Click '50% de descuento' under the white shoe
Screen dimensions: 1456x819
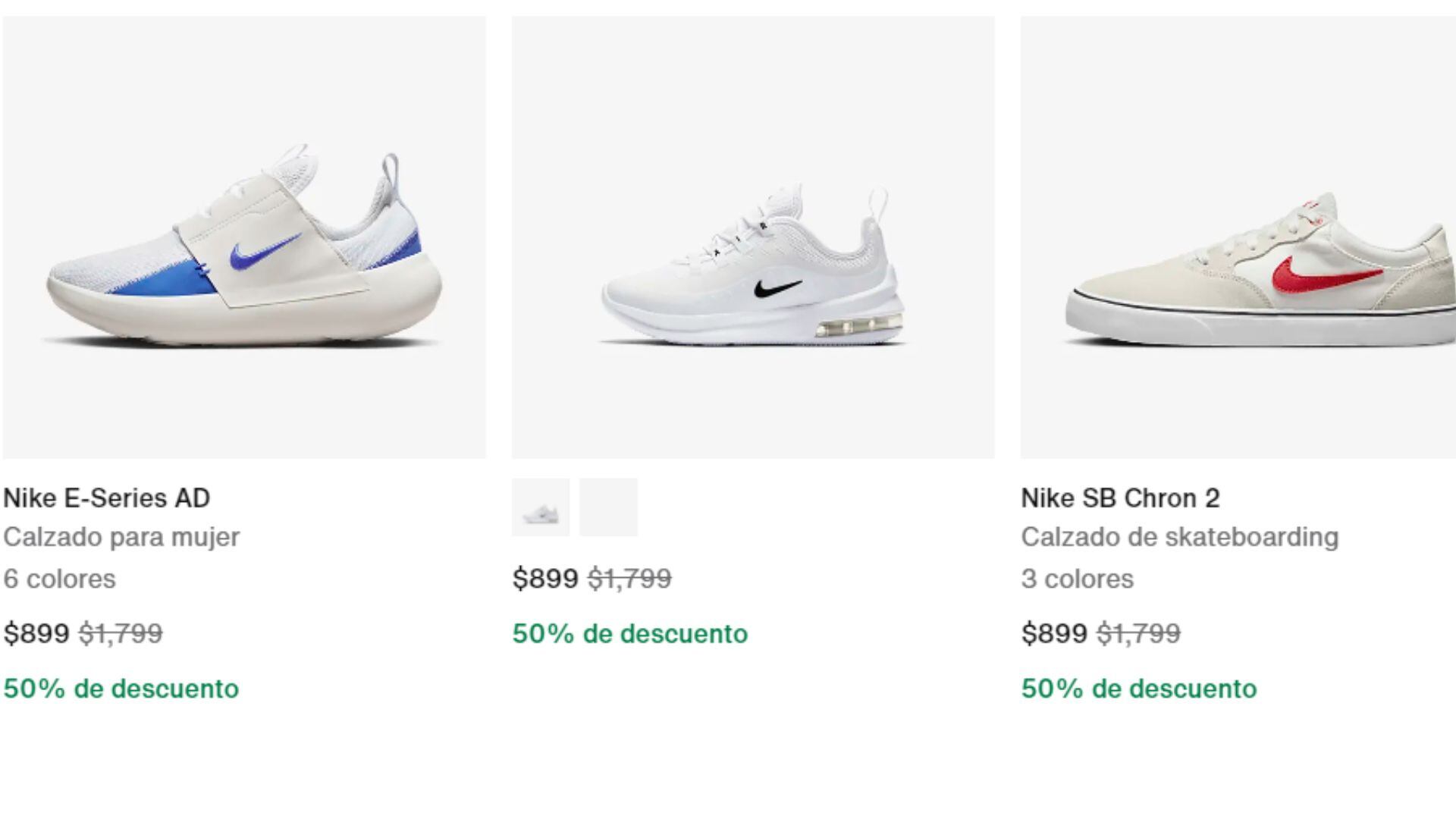tap(630, 633)
